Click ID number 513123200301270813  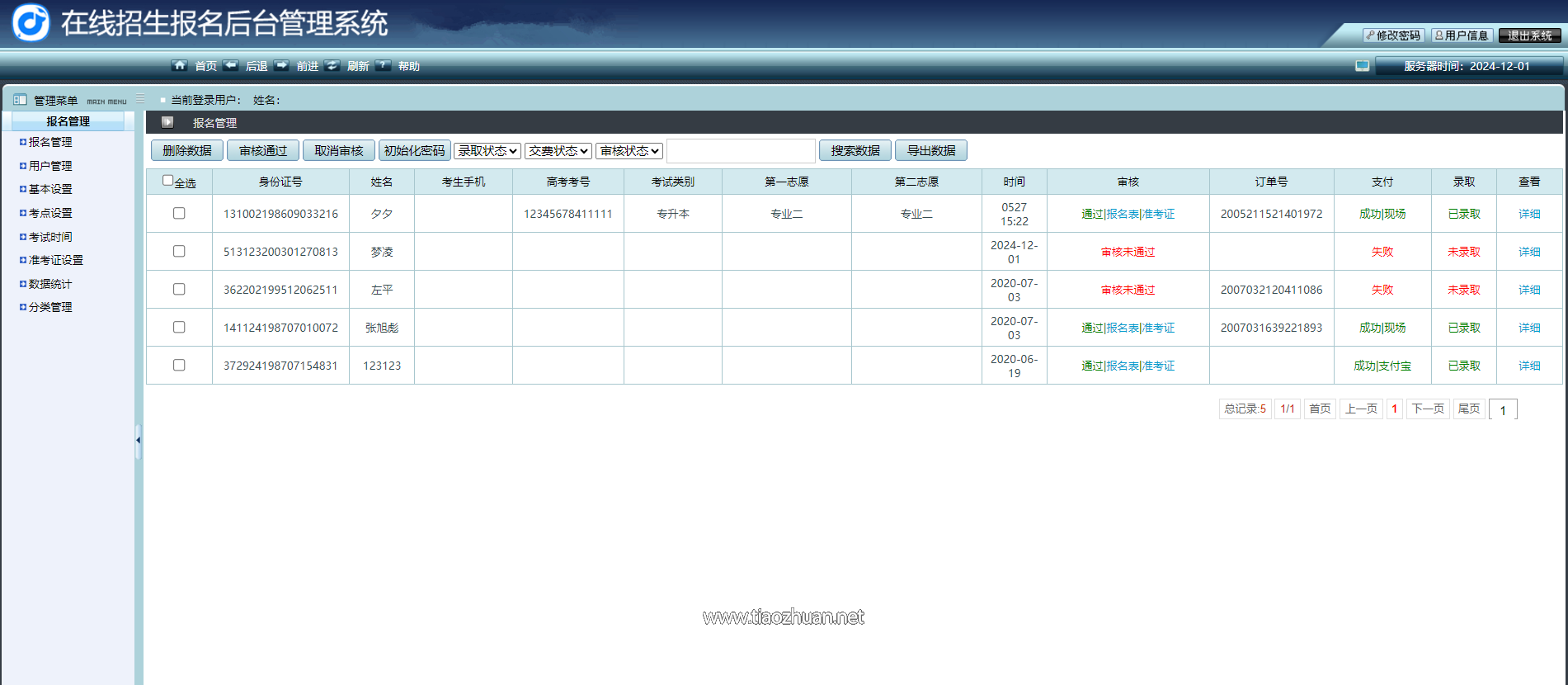tap(280, 252)
